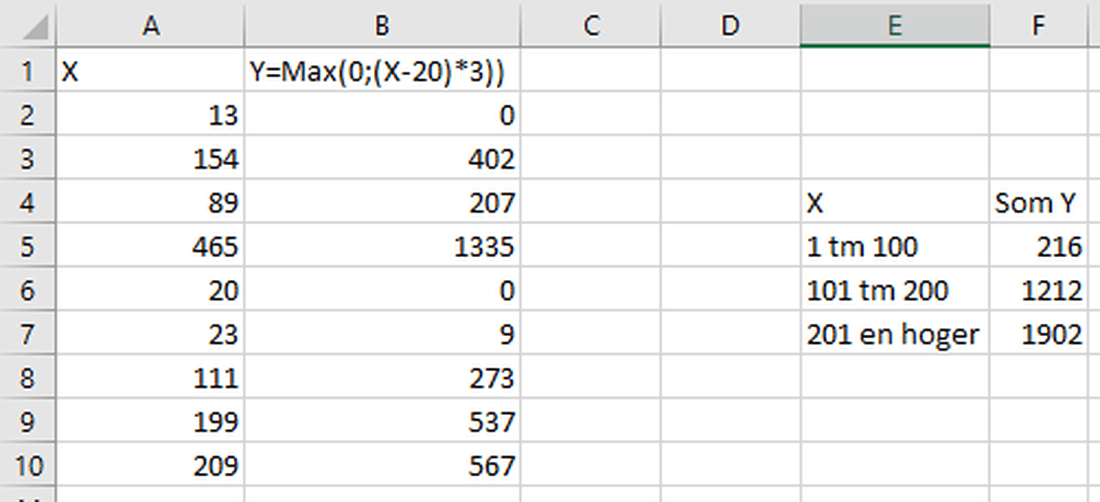The image size is (1100, 502).
Task: Click cell with value 1212
Action: [x=1038, y=290]
